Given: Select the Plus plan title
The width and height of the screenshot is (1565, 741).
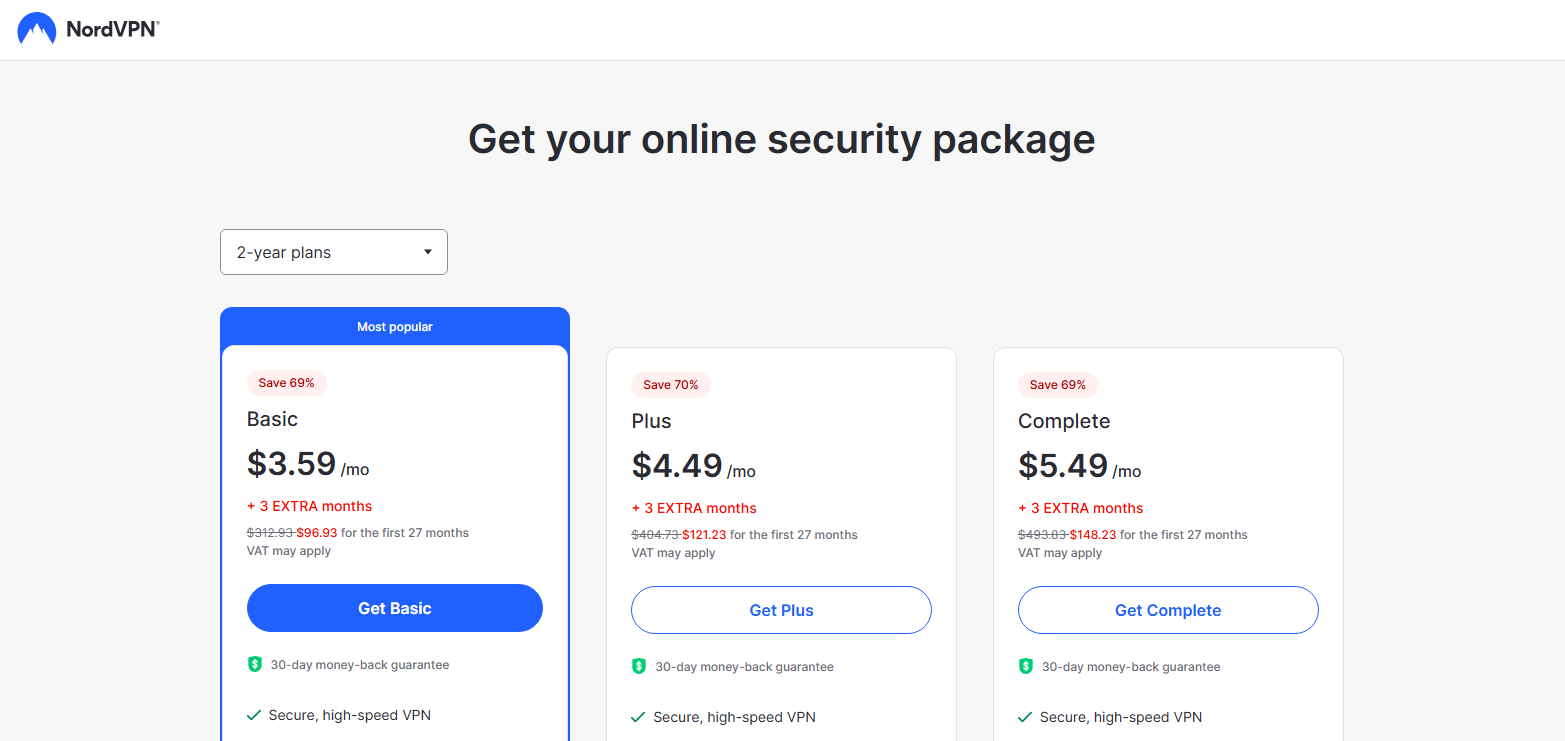Looking at the screenshot, I should pos(652,421).
